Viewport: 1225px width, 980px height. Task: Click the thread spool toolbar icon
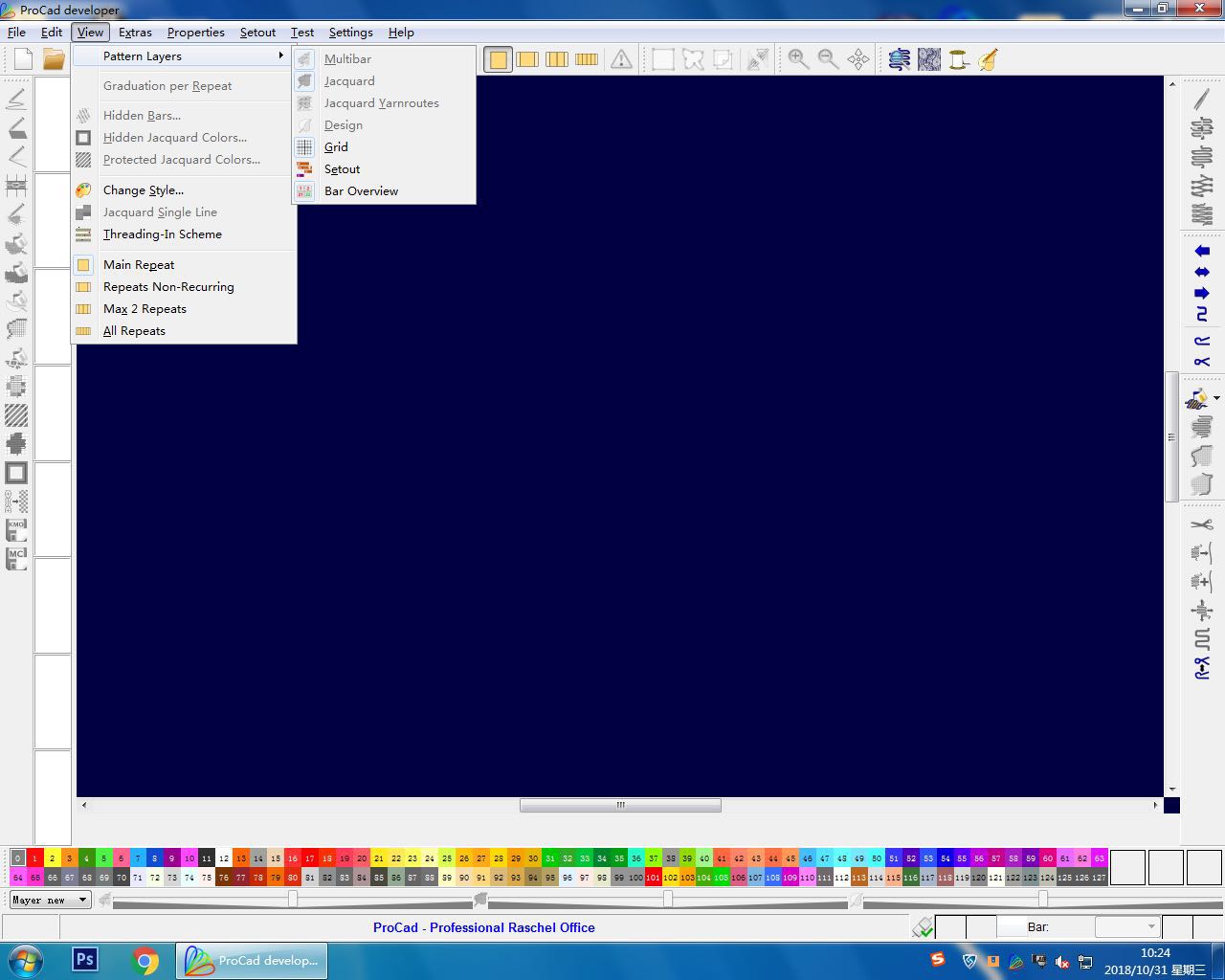tap(958, 59)
